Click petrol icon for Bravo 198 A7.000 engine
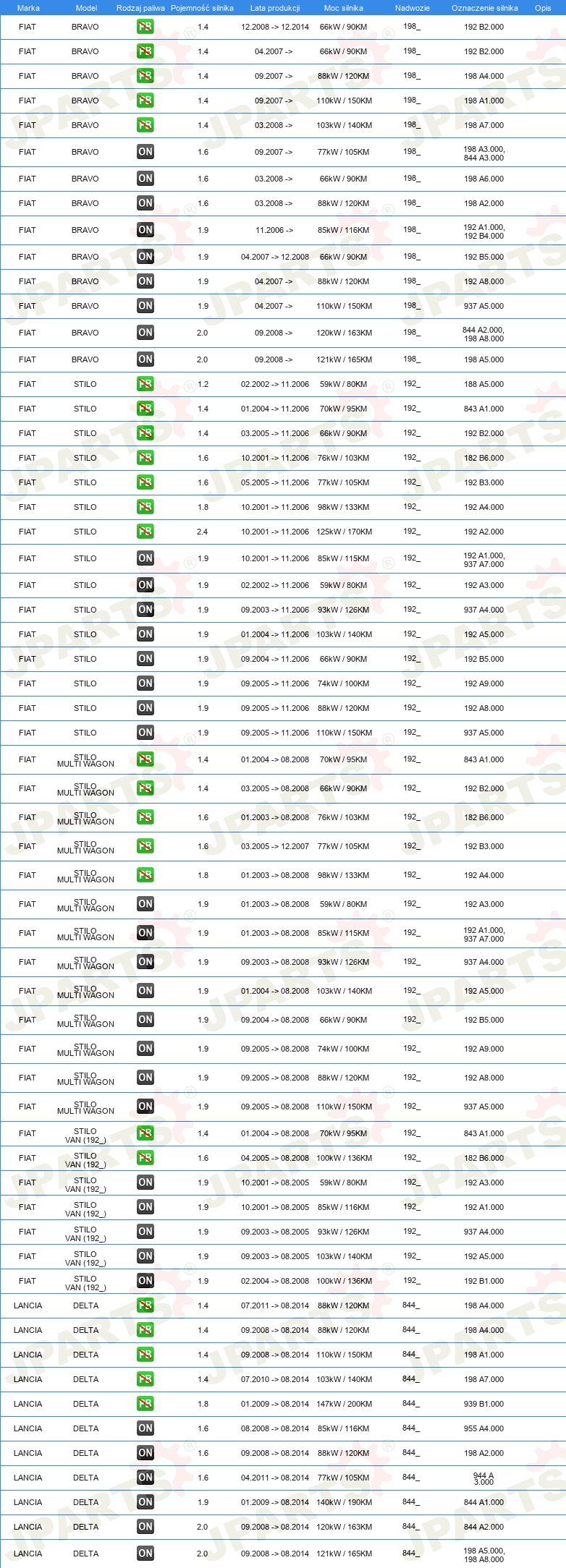Viewport: 566px width, 1568px height. [145, 125]
